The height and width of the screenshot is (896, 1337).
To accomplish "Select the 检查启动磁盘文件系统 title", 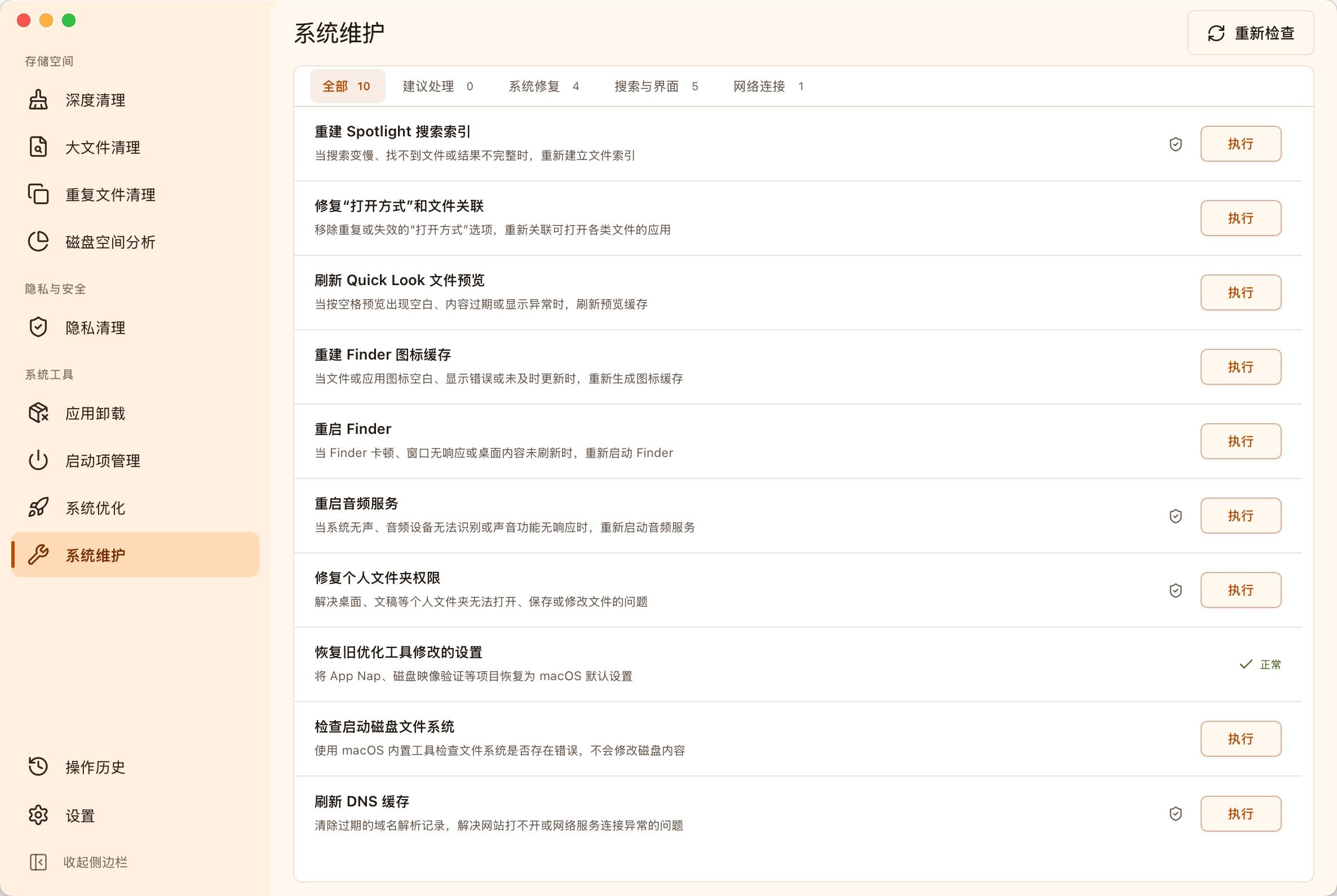I will 384,726.
